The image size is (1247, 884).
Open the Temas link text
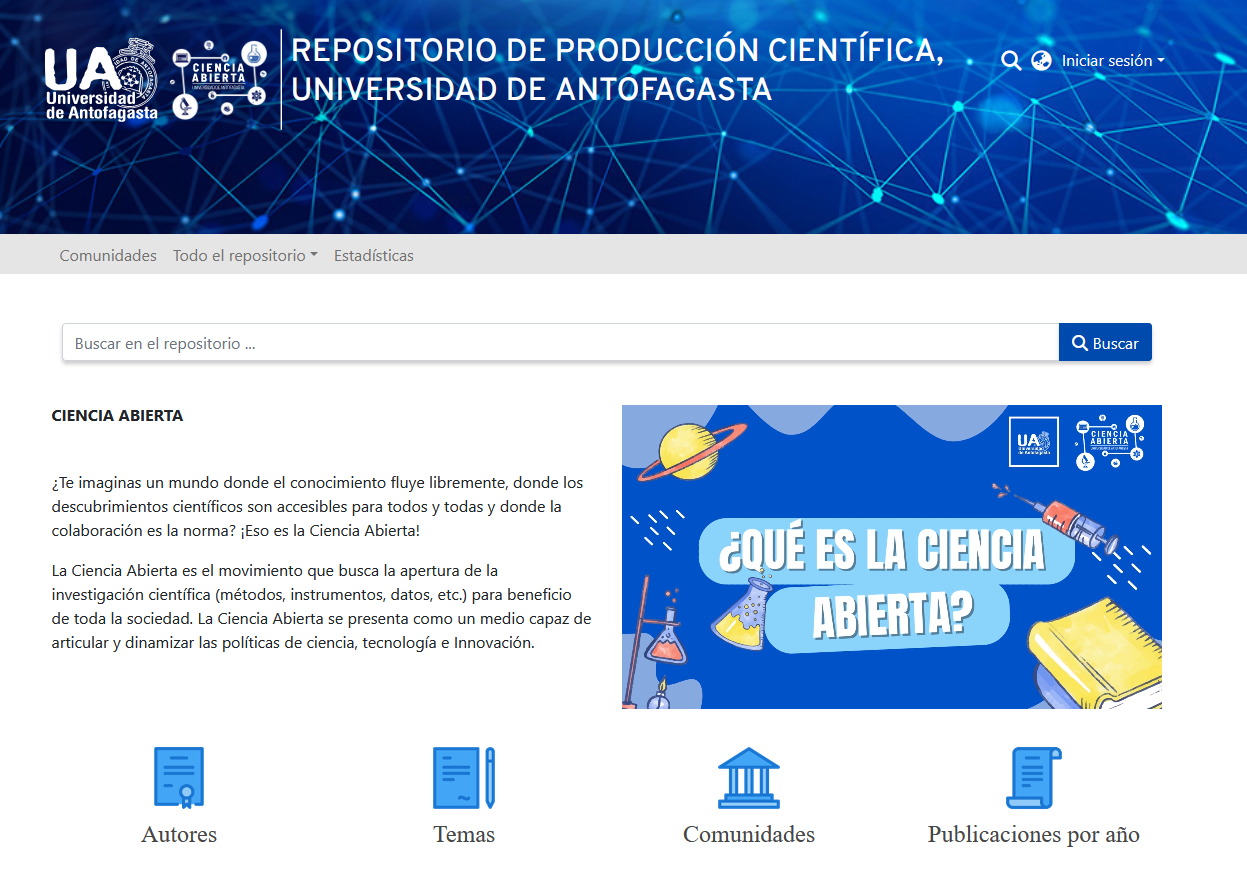tap(464, 834)
